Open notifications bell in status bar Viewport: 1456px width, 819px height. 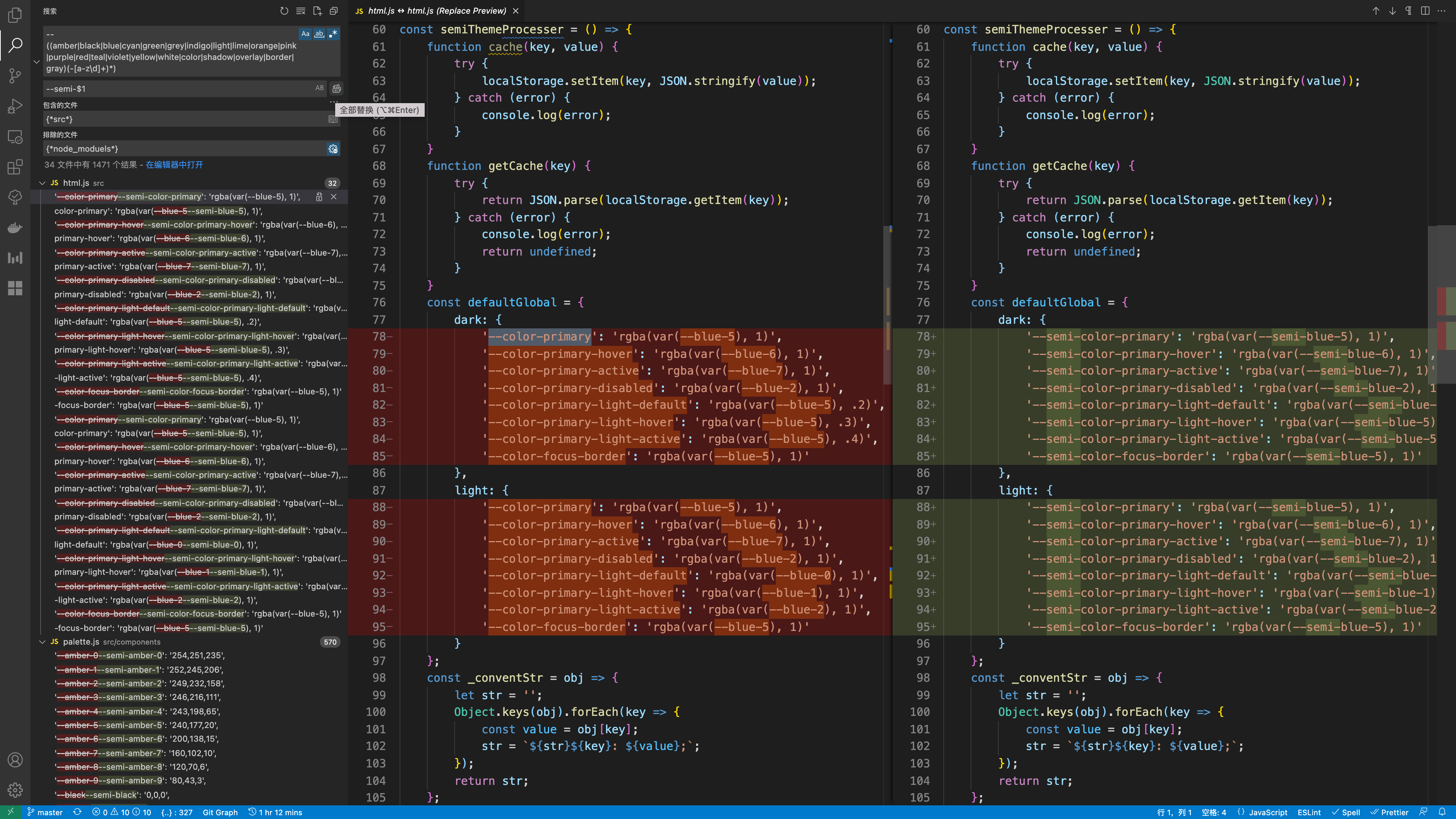point(1442,812)
